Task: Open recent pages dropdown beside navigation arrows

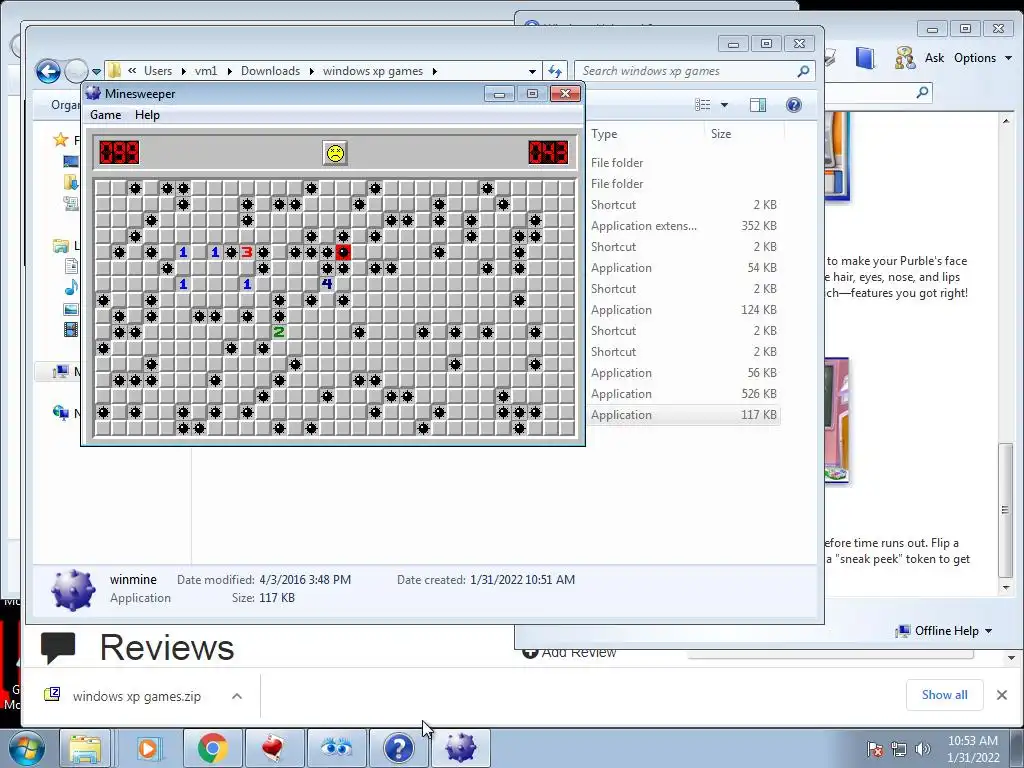Action: click(97, 72)
